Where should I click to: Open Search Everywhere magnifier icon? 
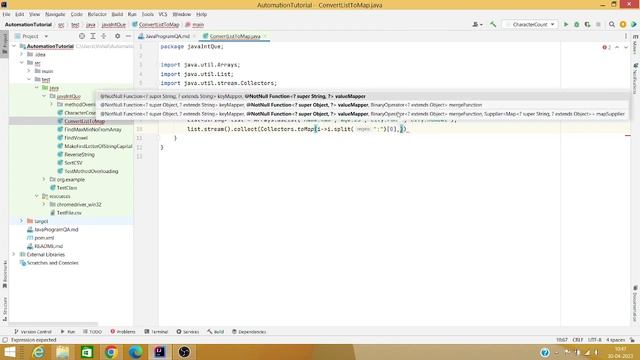coord(612,24)
